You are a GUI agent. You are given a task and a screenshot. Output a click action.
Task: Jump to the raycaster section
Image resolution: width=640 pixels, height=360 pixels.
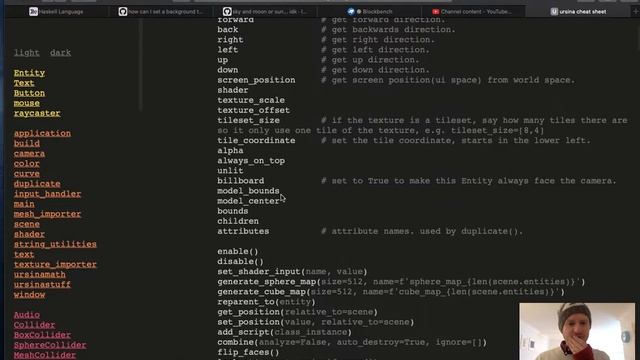37,113
